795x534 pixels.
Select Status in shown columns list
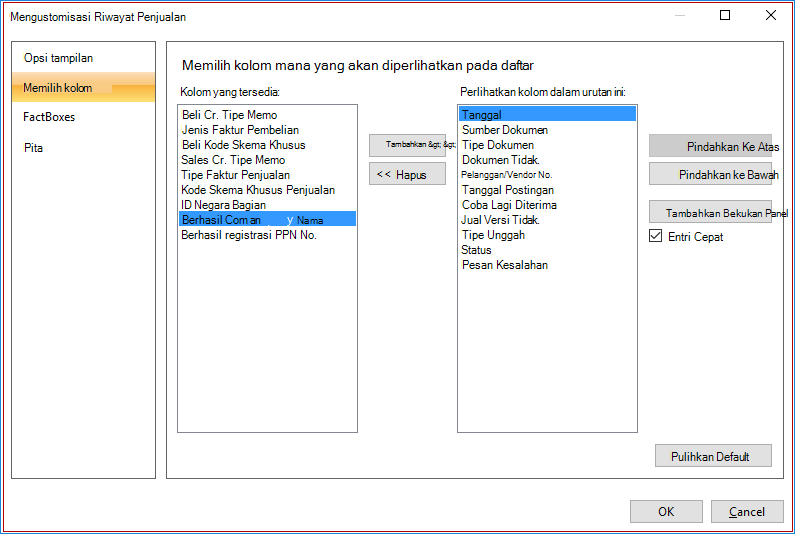coord(547,250)
